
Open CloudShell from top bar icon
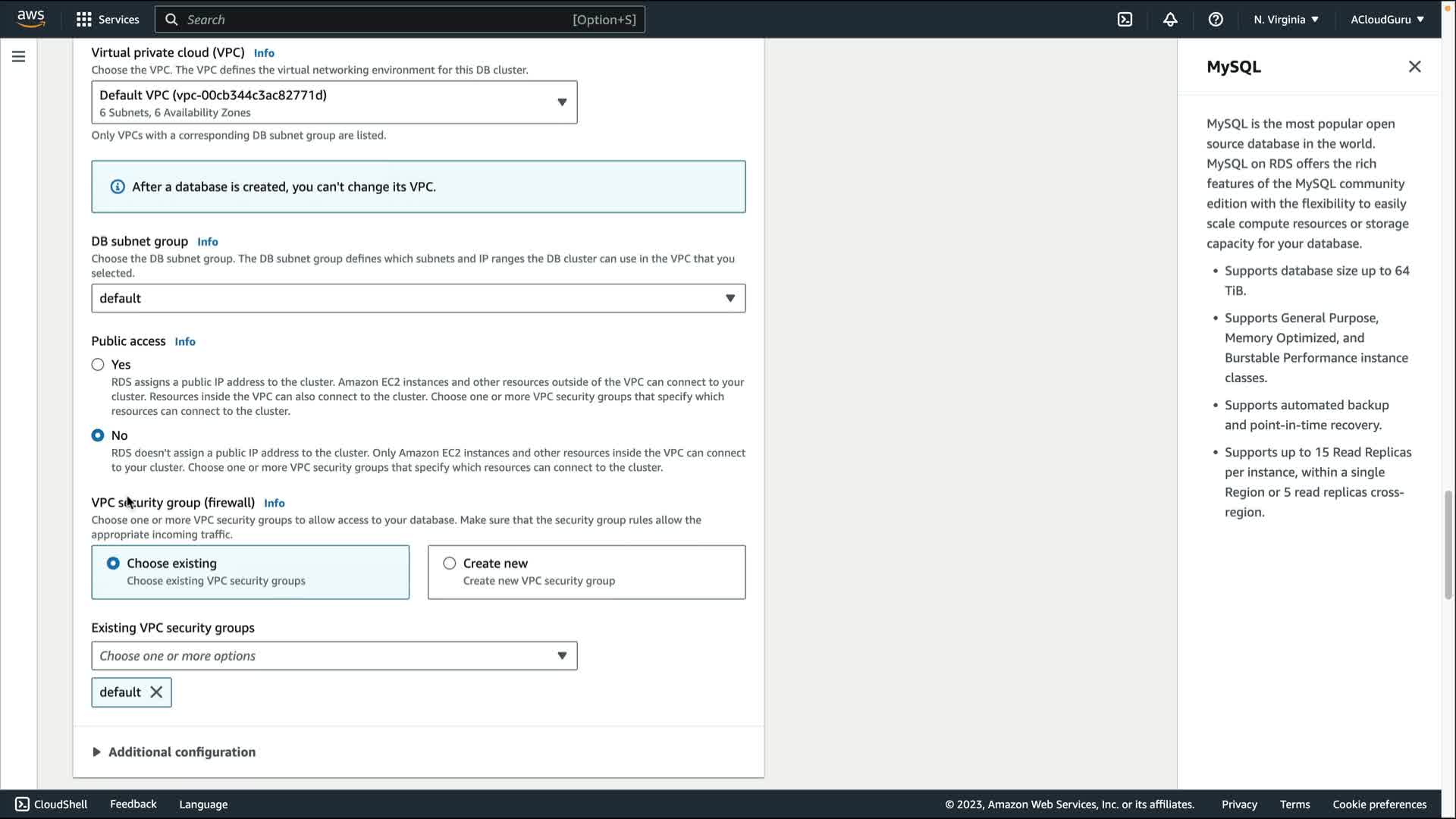point(1125,20)
